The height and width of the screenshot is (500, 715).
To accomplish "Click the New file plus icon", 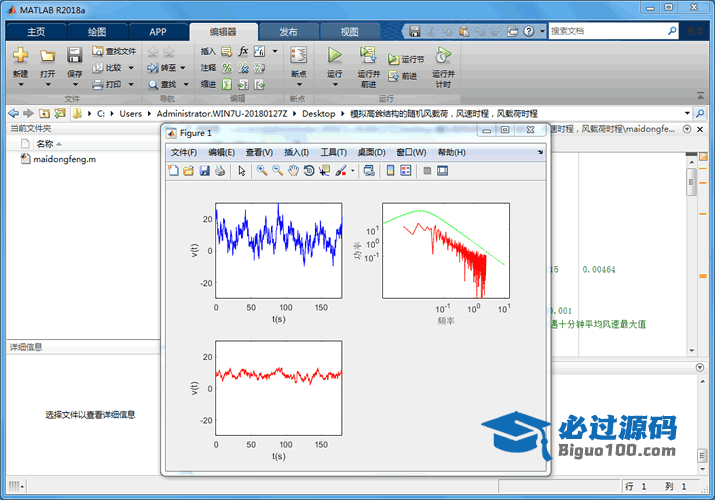I will (x=20, y=56).
